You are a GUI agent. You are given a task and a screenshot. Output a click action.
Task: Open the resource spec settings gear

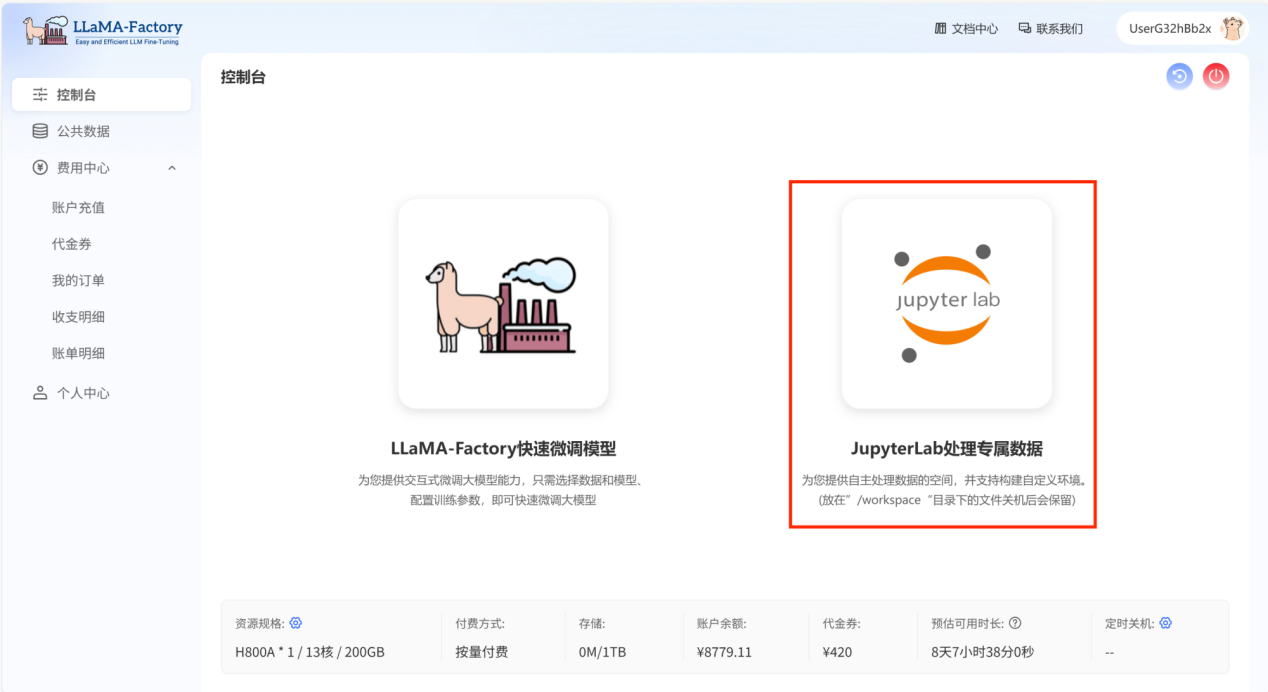[x=295, y=623]
